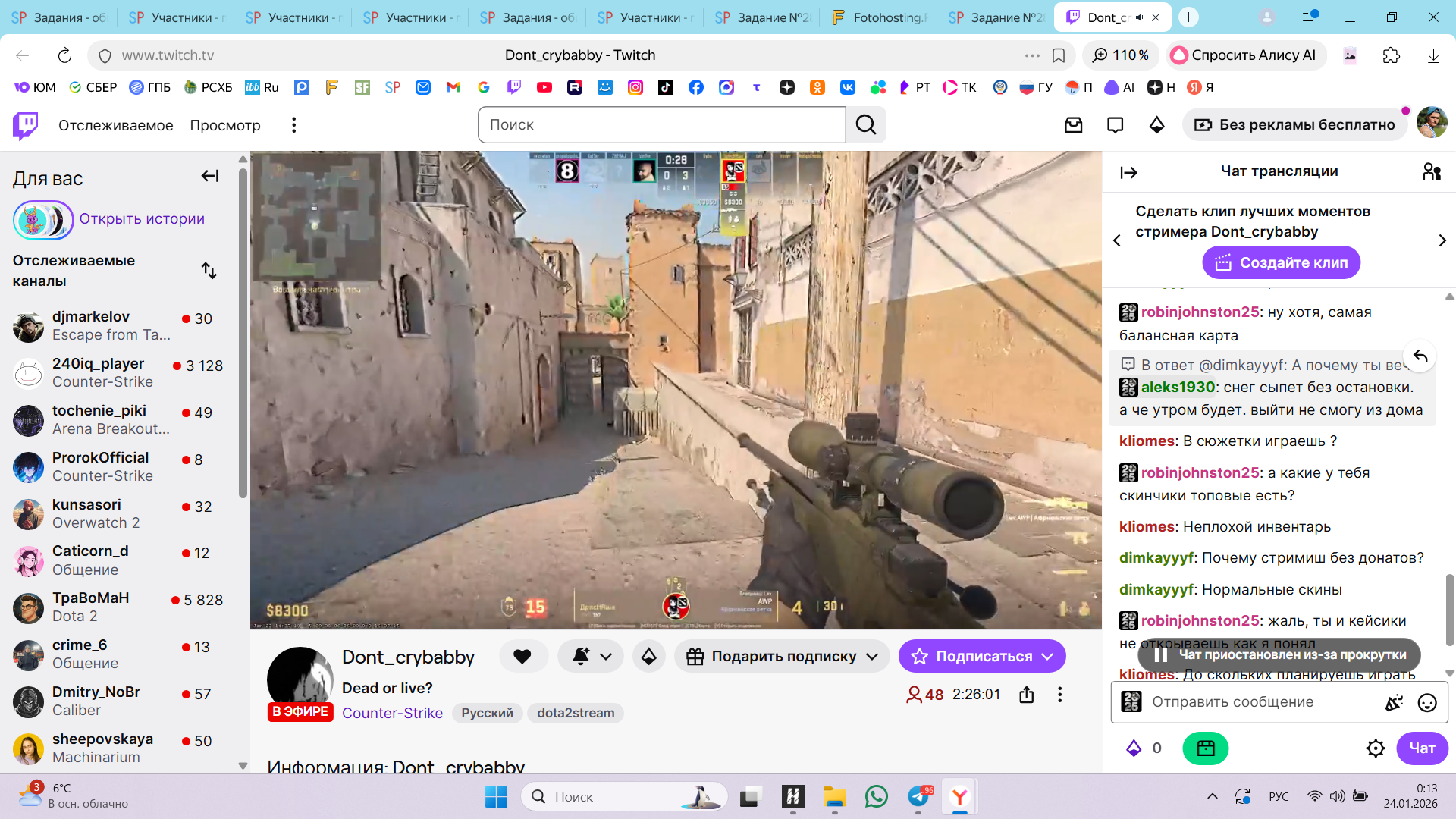Open the whispers speech bubble icon

tap(1115, 125)
